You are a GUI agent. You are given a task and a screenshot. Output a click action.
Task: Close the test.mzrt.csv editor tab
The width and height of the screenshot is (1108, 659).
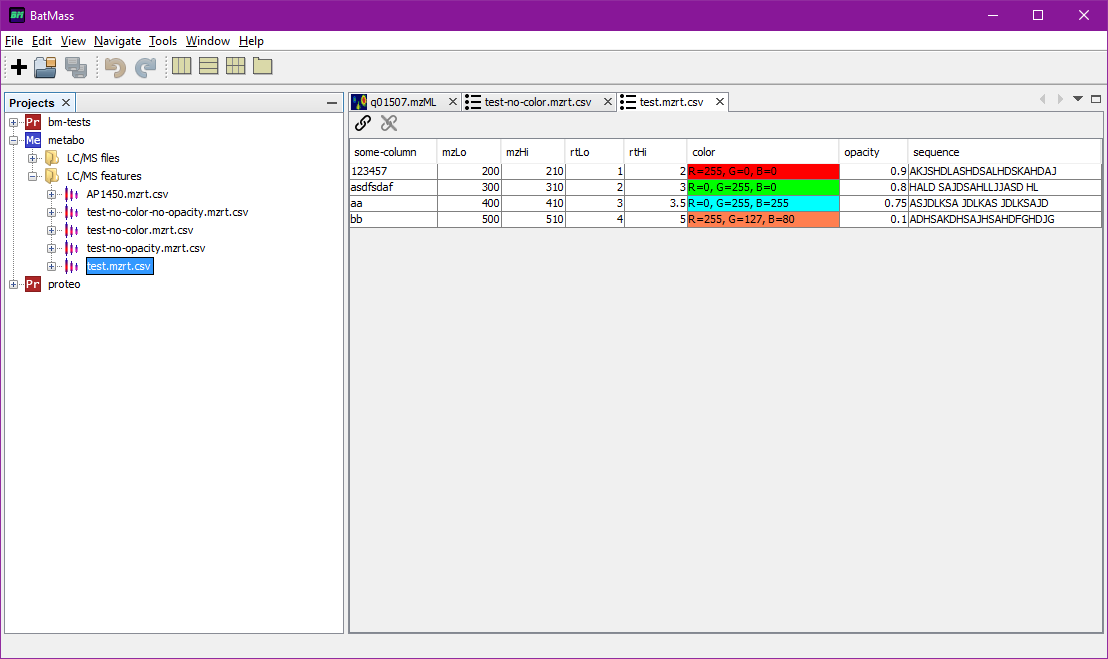click(x=720, y=102)
